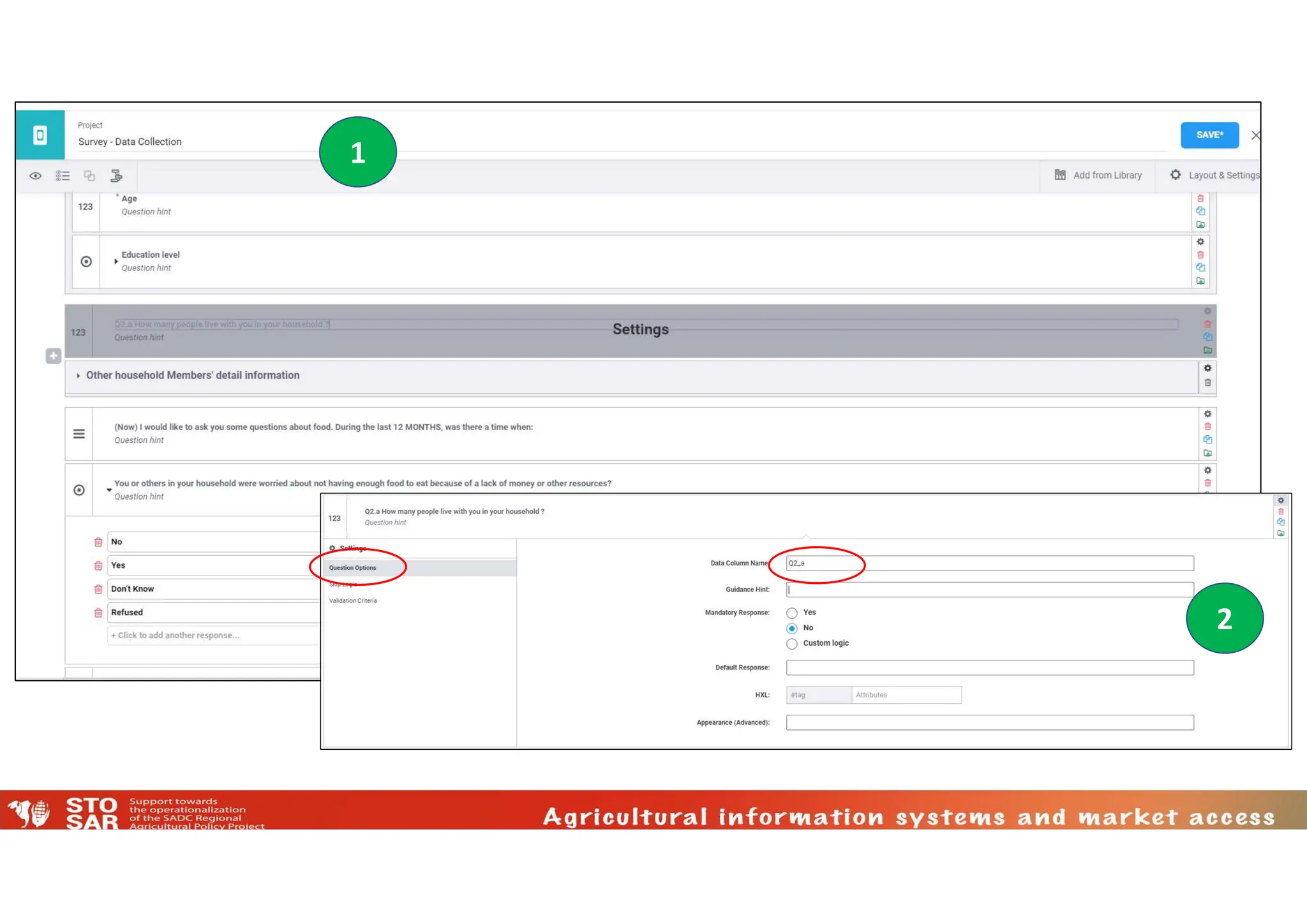Select No for Mandatory Response
This screenshot has height=924, width=1307.
(792, 629)
